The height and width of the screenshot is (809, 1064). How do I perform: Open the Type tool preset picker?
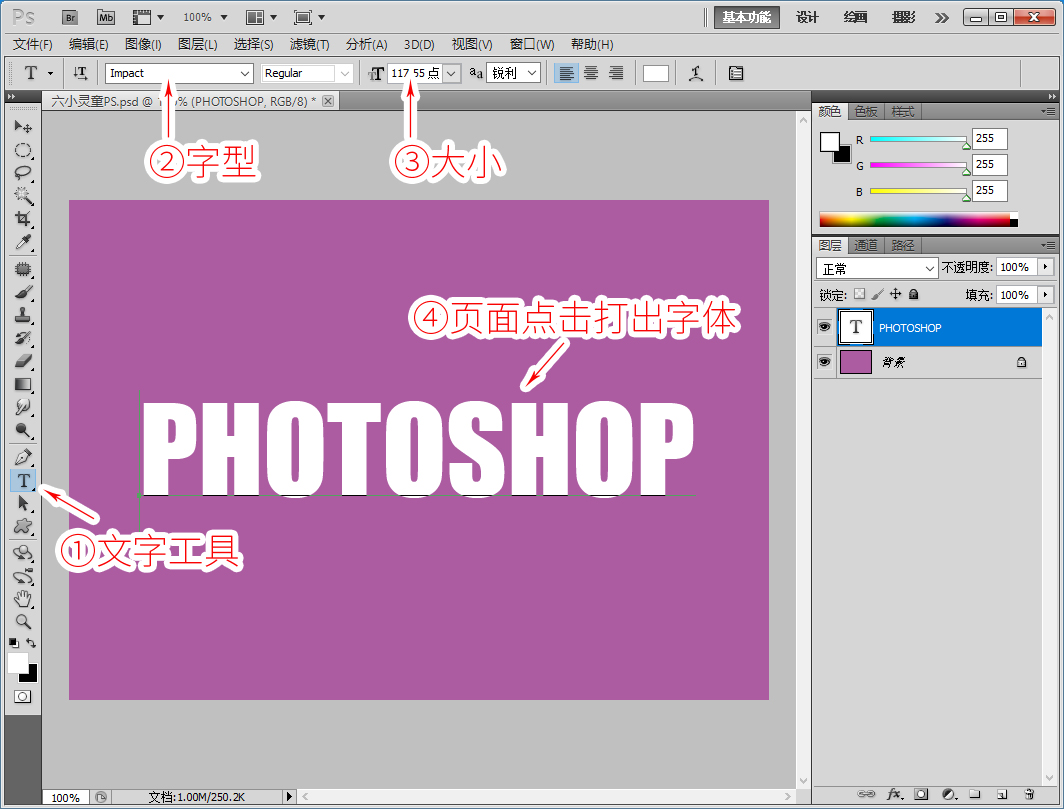pyautogui.click(x=50, y=73)
